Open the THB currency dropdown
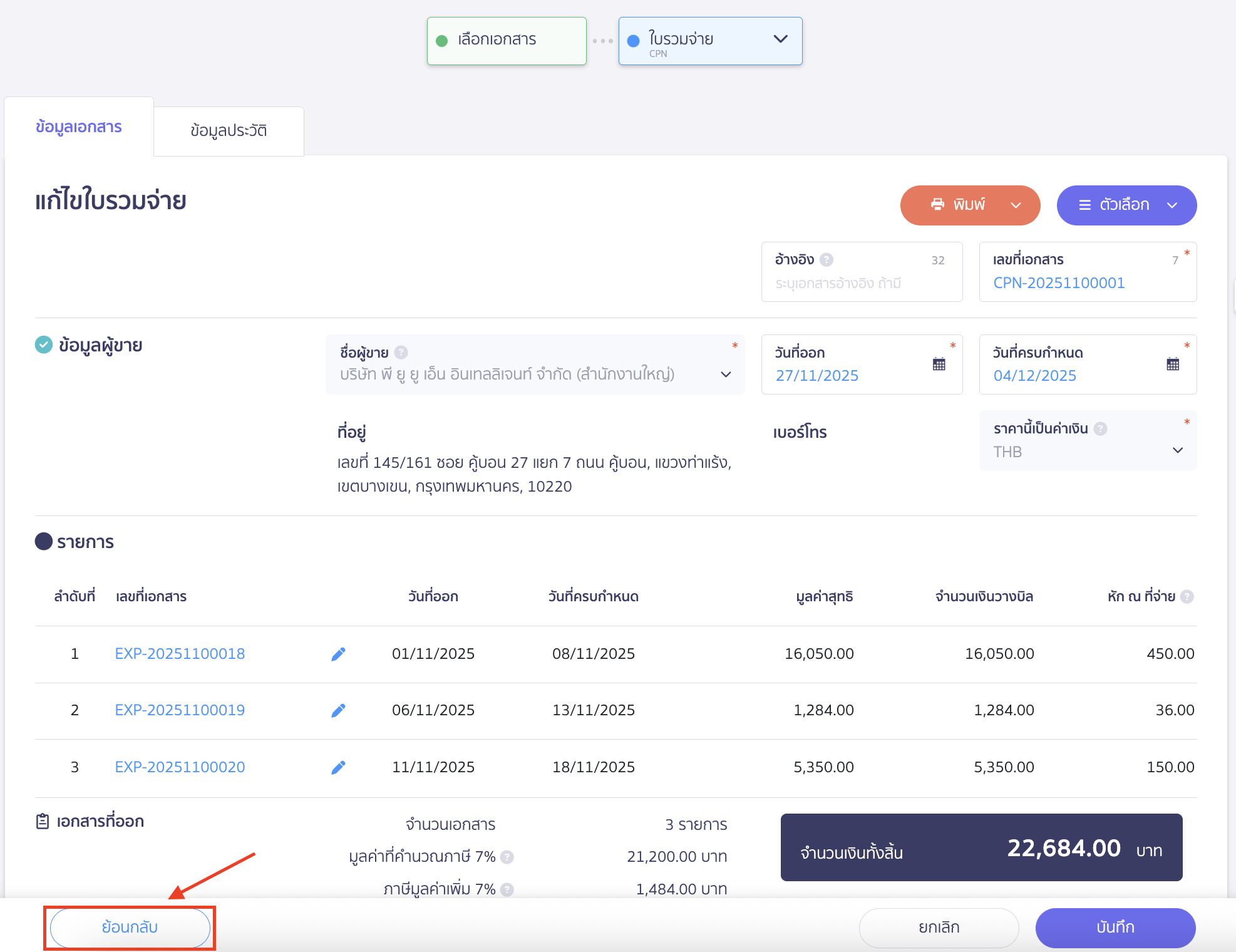The image size is (1236, 952). coord(1177,451)
